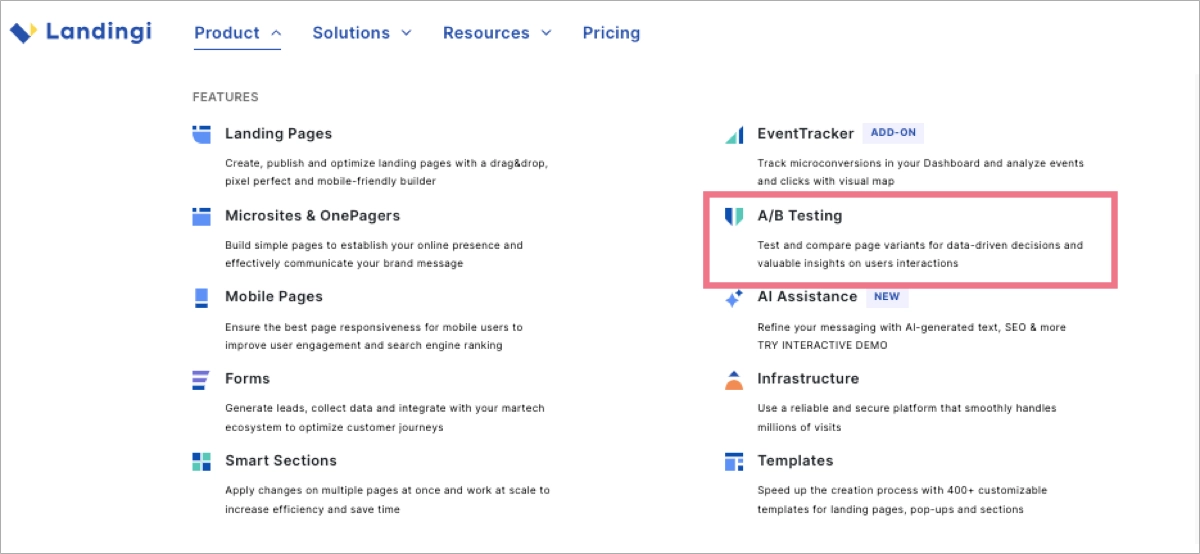Click the NEW badge beside AI Assistance
1200x554 pixels.
[886, 297]
